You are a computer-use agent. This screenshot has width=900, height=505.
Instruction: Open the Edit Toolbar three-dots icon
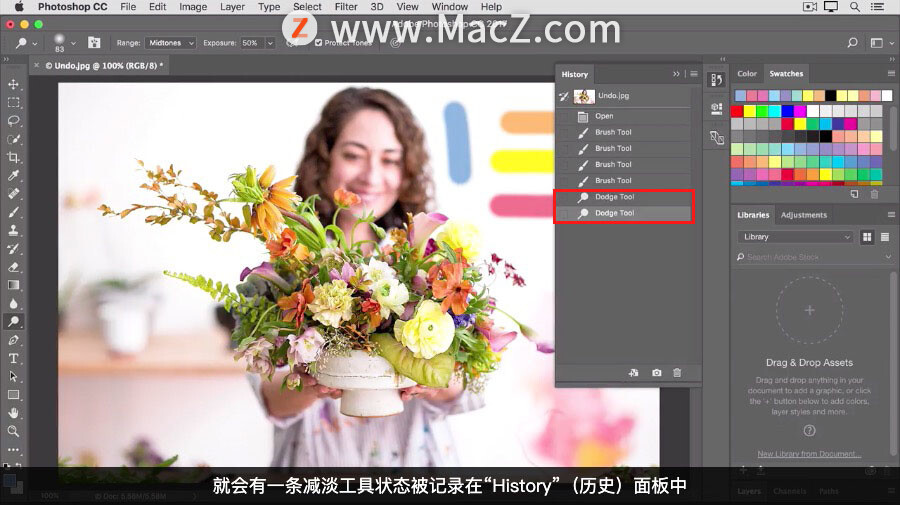coord(13,450)
